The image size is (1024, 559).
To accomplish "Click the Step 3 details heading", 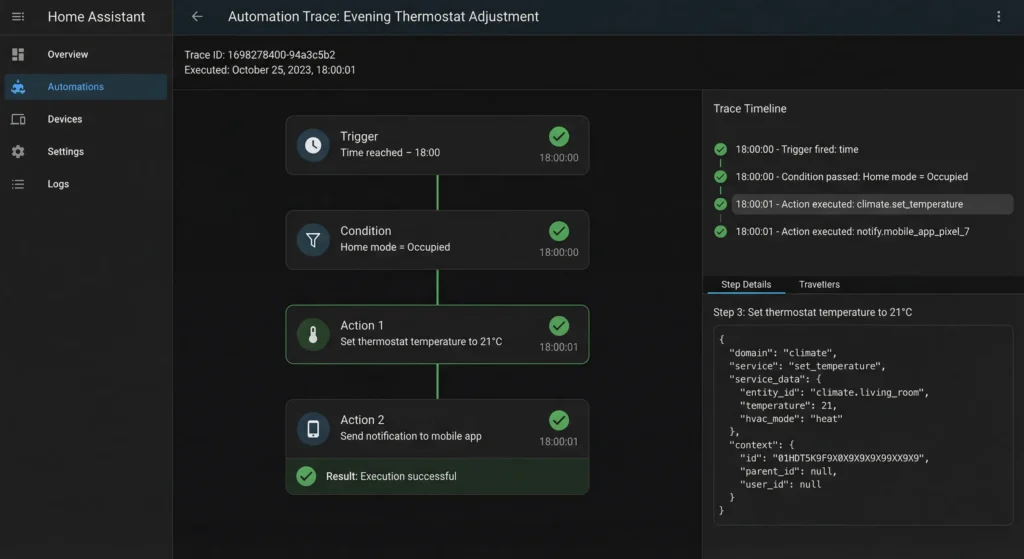I will pos(812,312).
